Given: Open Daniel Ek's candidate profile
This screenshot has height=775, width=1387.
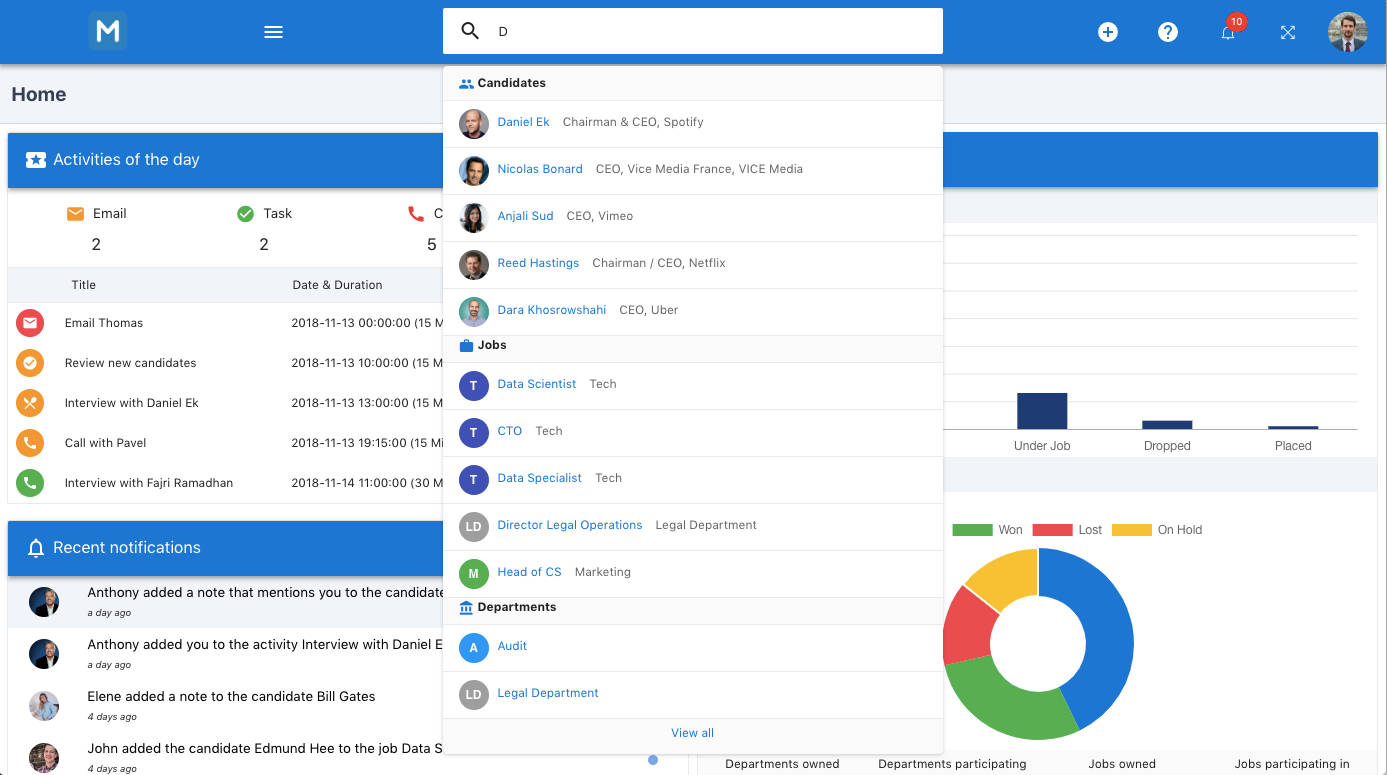Looking at the screenshot, I should [x=523, y=122].
